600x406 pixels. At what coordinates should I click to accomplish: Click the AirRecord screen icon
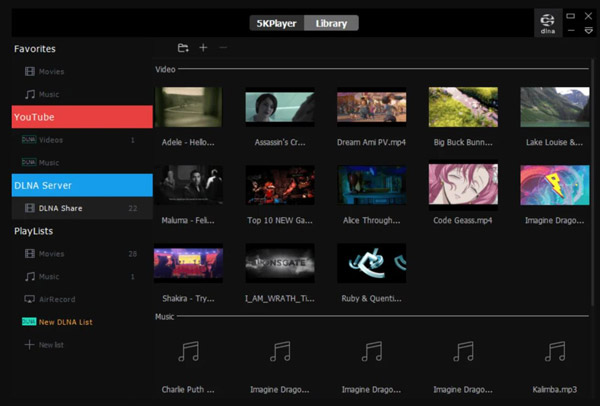pyautogui.click(x=29, y=299)
